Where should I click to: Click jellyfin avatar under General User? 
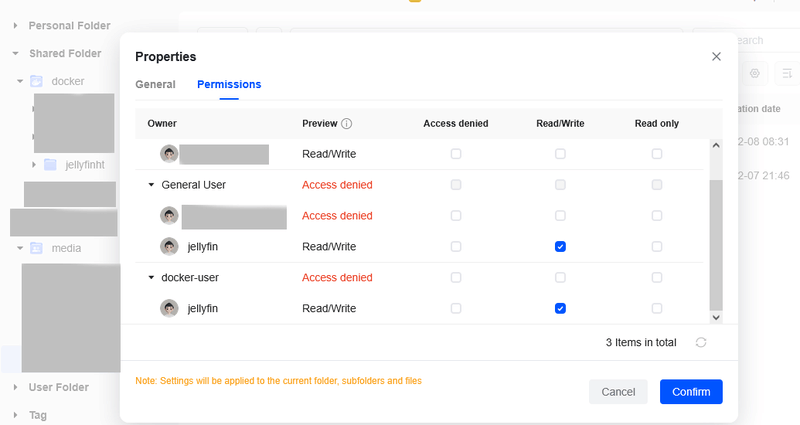(x=170, y=247)
